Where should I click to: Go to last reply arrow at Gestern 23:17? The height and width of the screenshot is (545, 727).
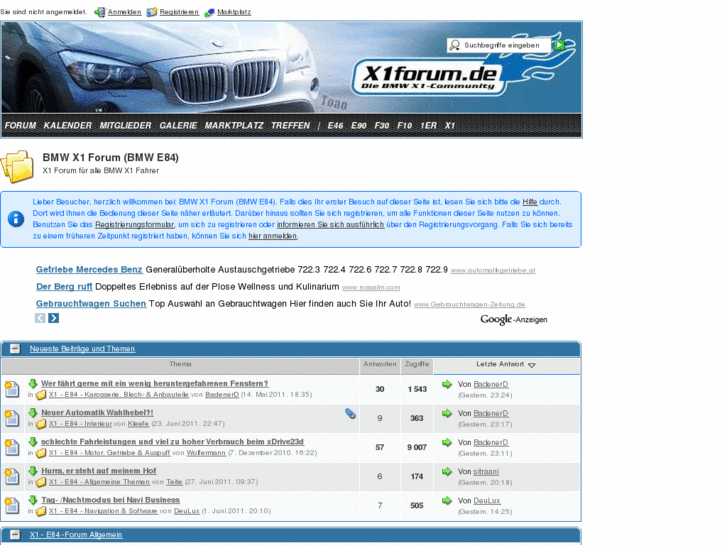coord(446,413)
